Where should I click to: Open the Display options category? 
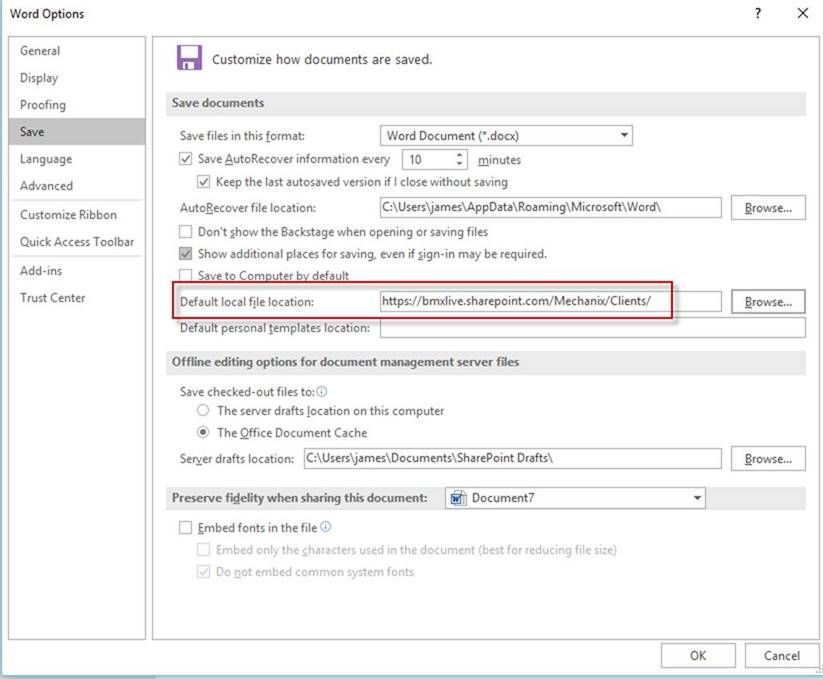[x=77, y=78]
